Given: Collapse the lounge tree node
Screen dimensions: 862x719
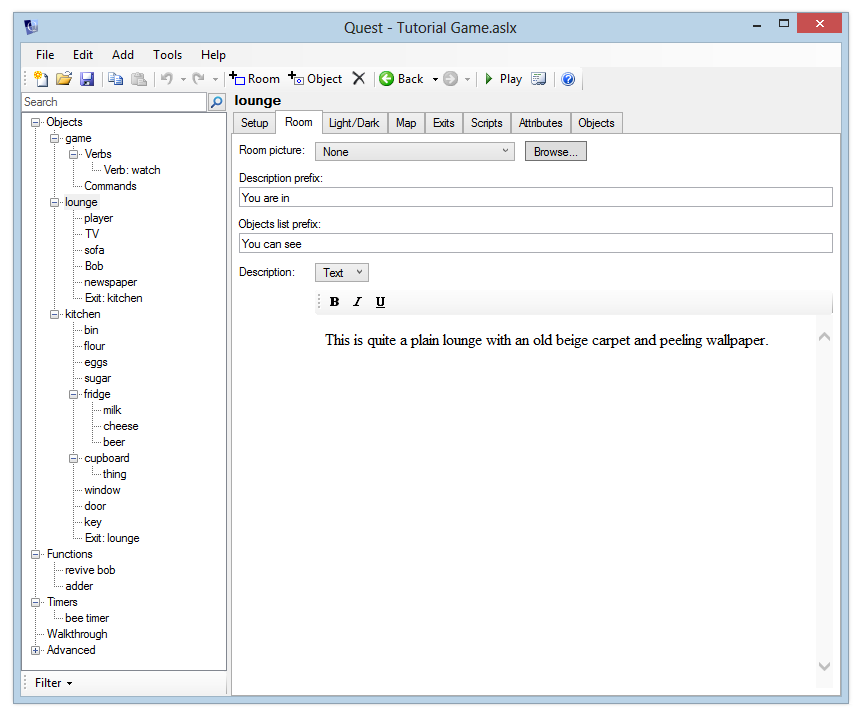Looking at the screenshot, I should click(54, 202).
